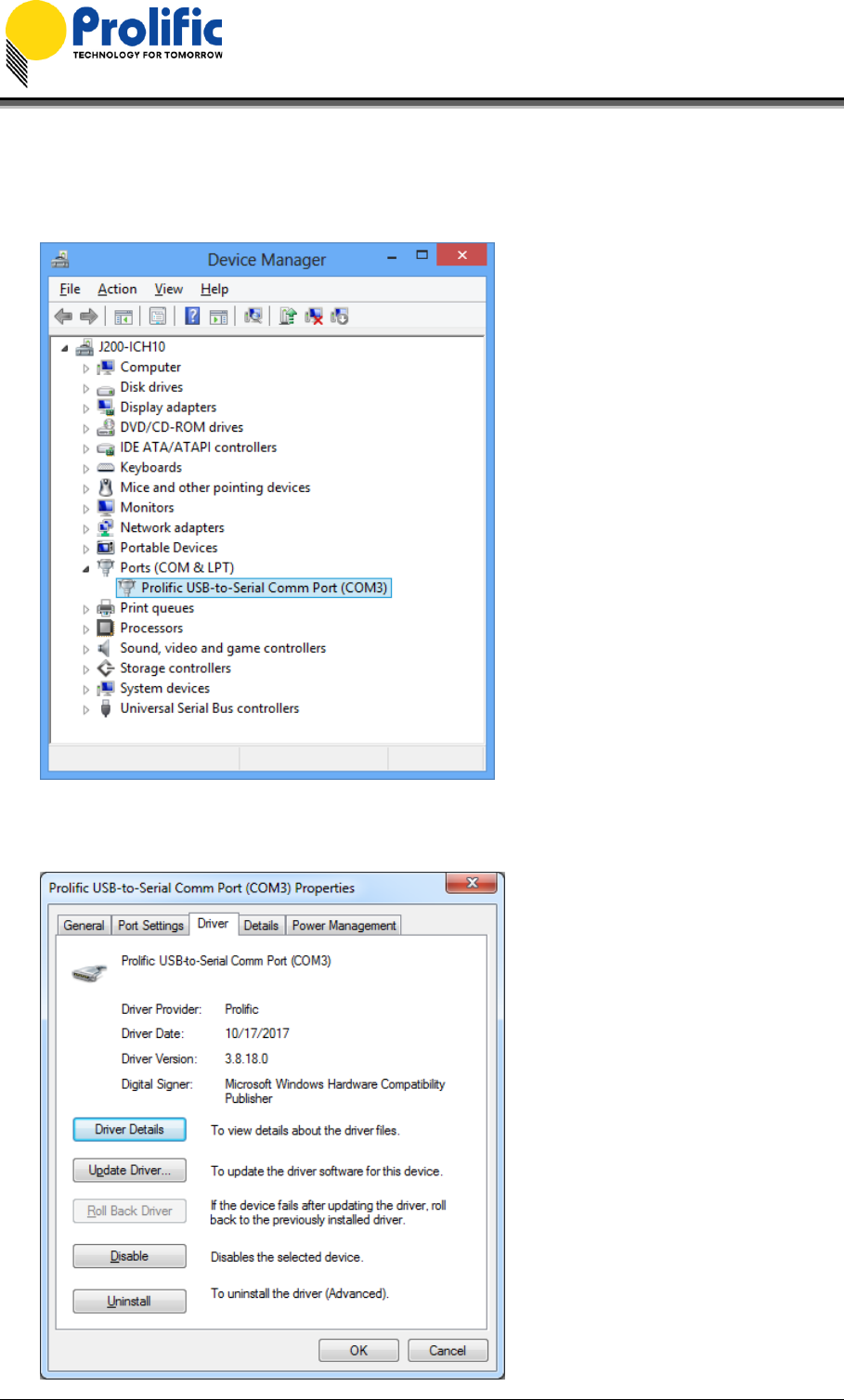
Task: Click the Disable device toolbar icon with down arrow
Action: coord(340,317)
